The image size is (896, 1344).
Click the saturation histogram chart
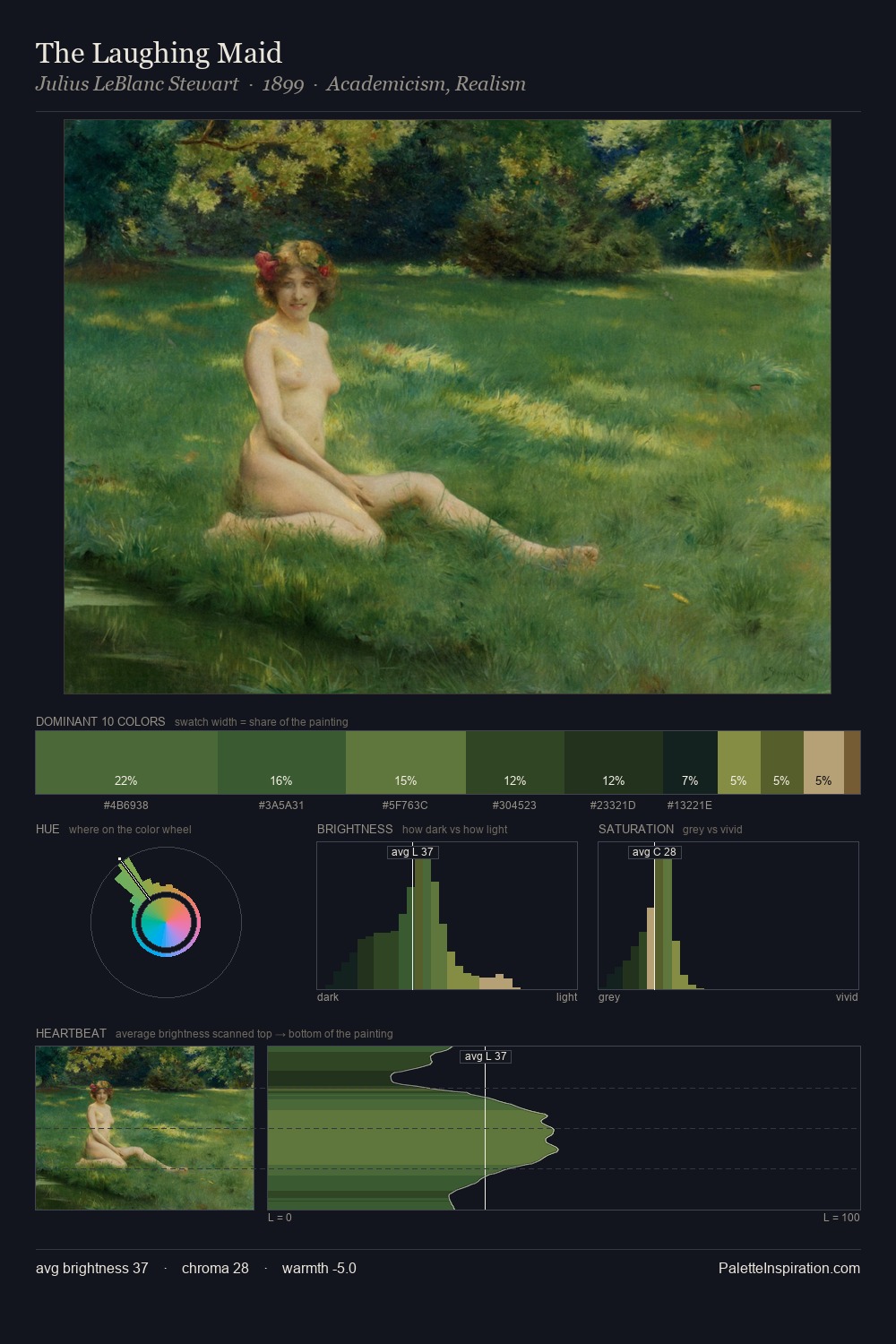tap(728, 916)
